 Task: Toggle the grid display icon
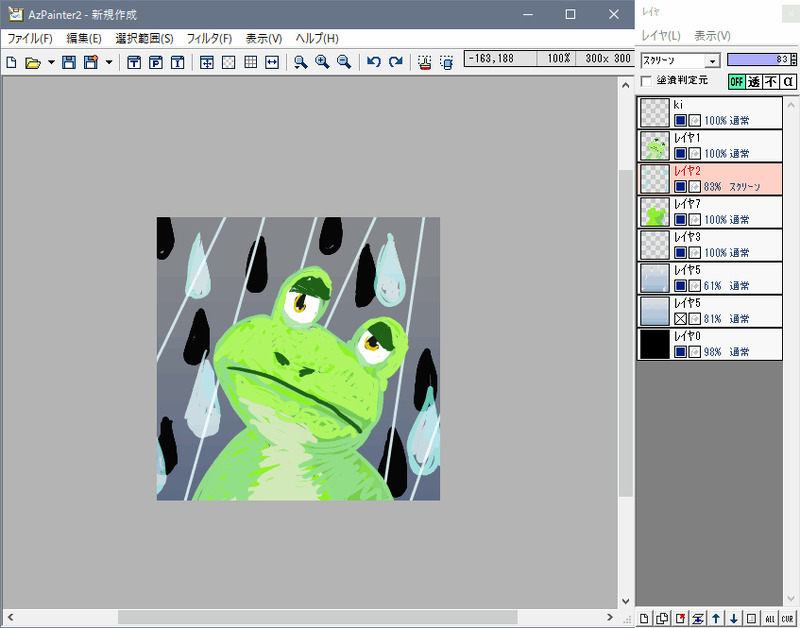[251, 62]
